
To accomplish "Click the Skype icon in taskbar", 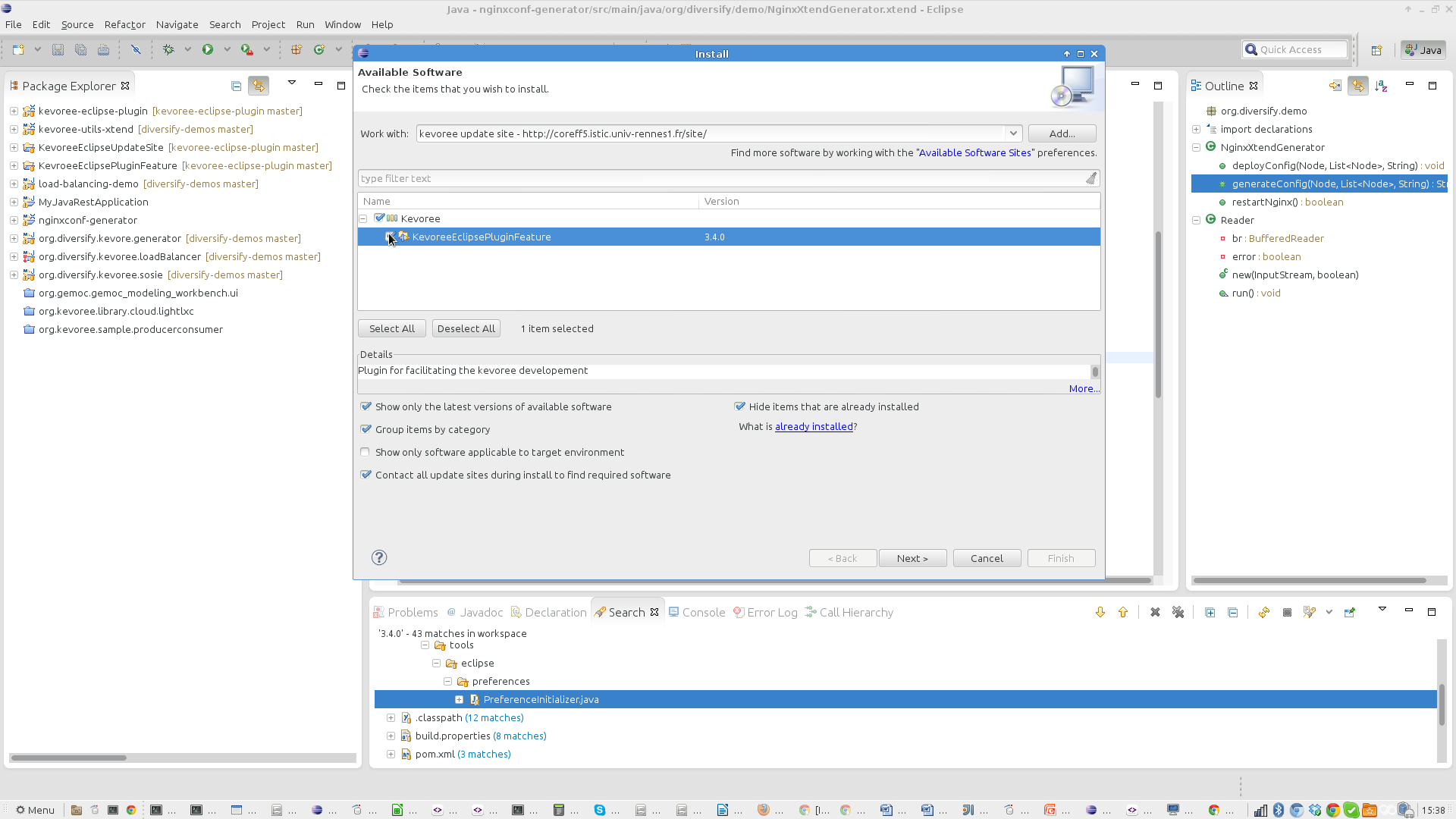I will 600,810.
